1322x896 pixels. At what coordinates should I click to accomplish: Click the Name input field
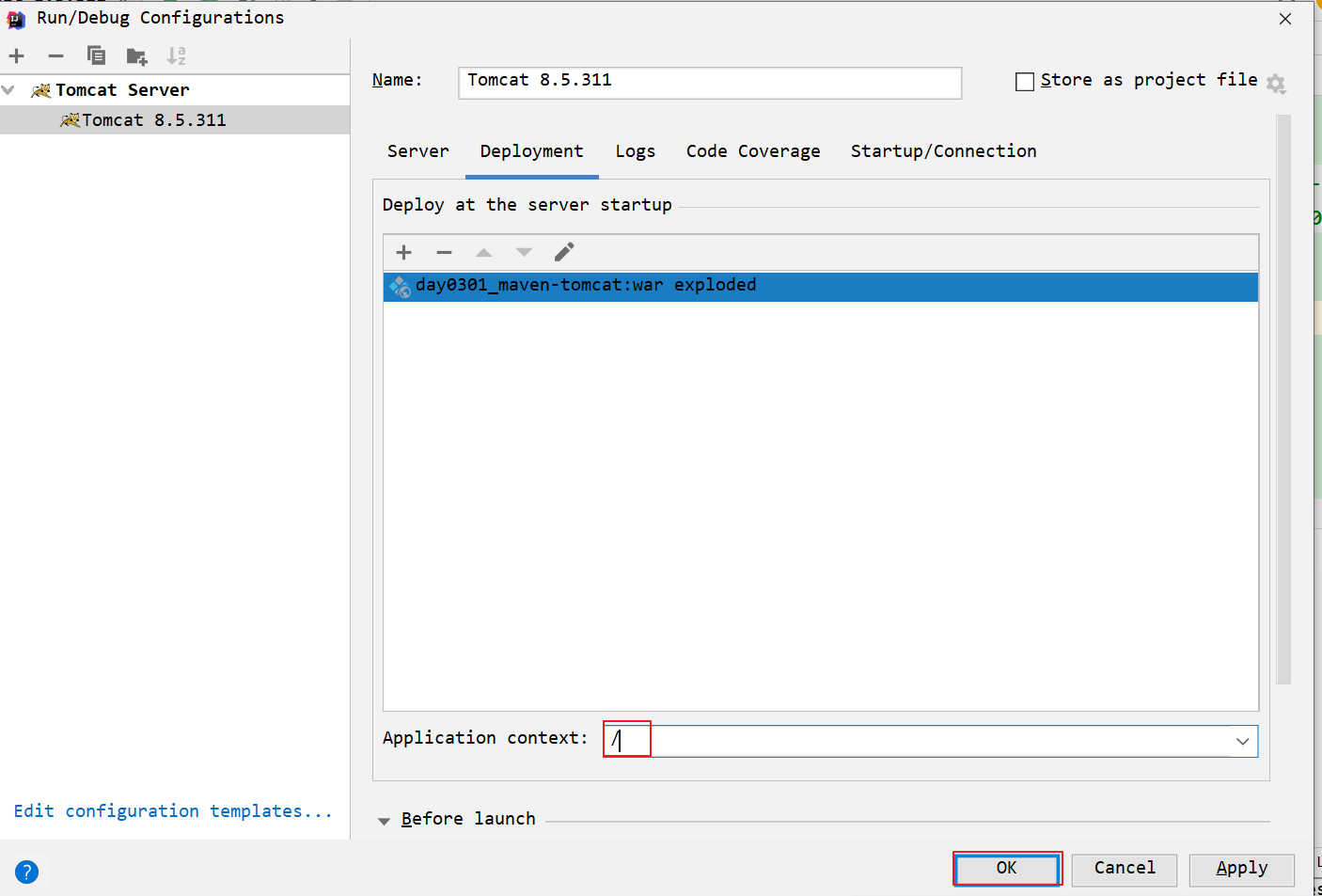click(709, 82)
